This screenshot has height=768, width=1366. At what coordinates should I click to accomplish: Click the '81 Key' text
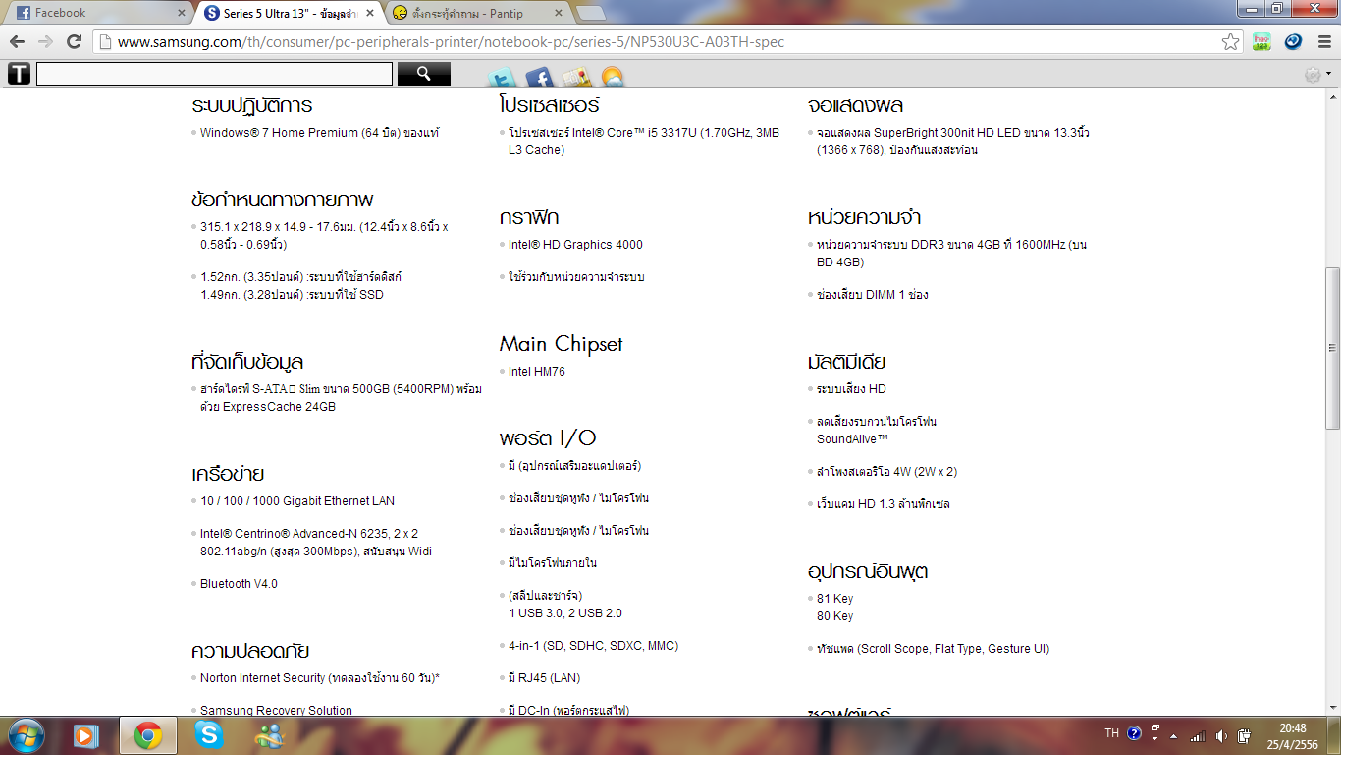pos(835,599)
